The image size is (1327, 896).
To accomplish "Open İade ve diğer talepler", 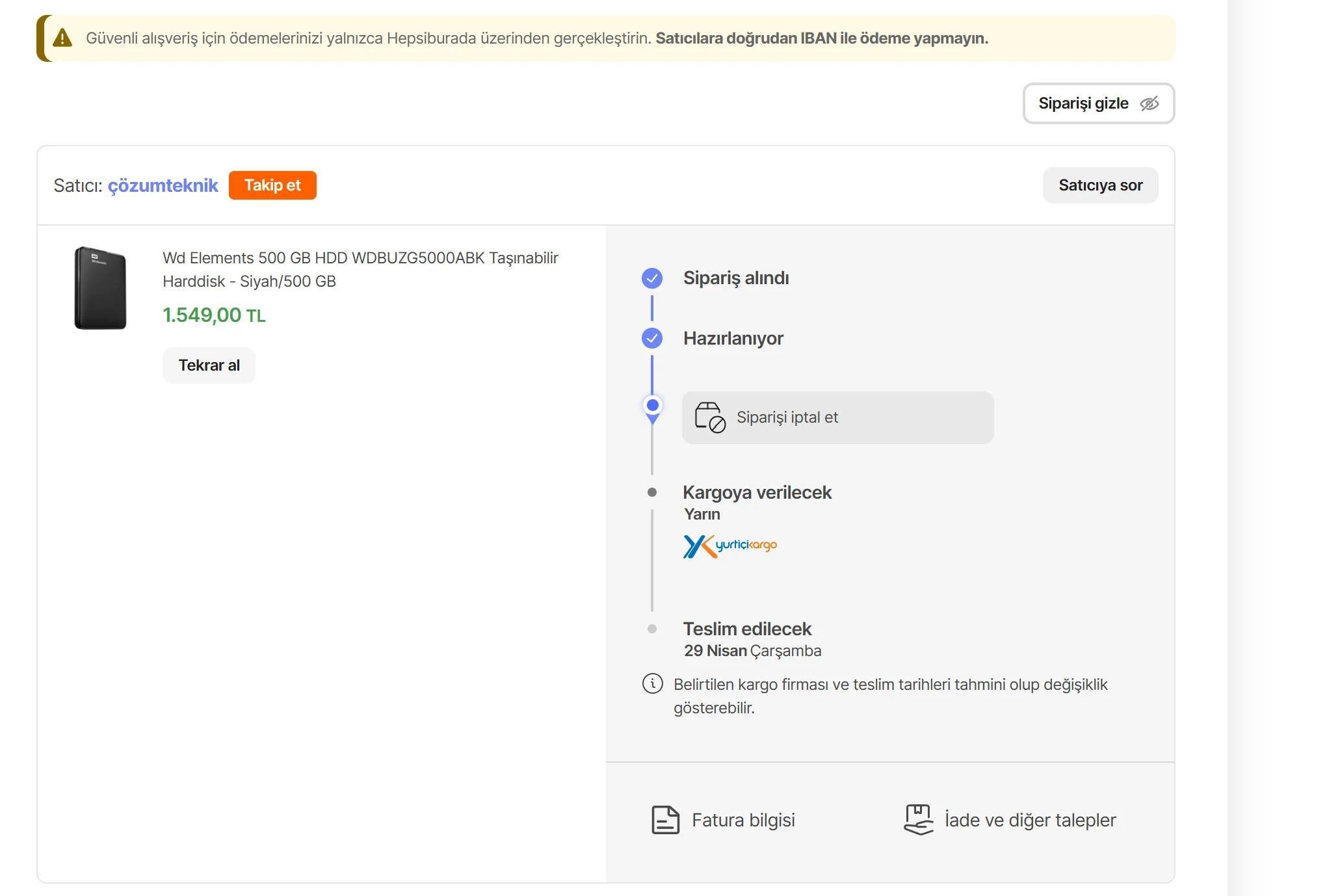I will click(1010, 820).
